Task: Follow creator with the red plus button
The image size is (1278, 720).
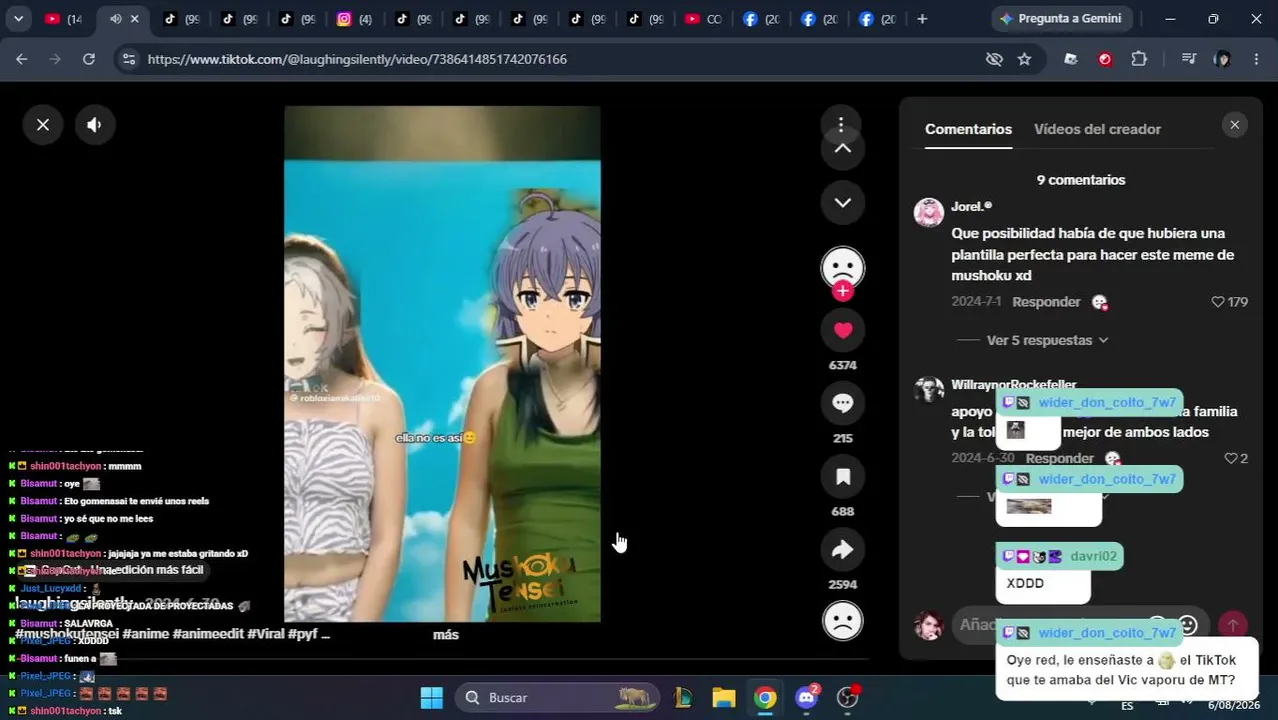Action: pos(843,291)
